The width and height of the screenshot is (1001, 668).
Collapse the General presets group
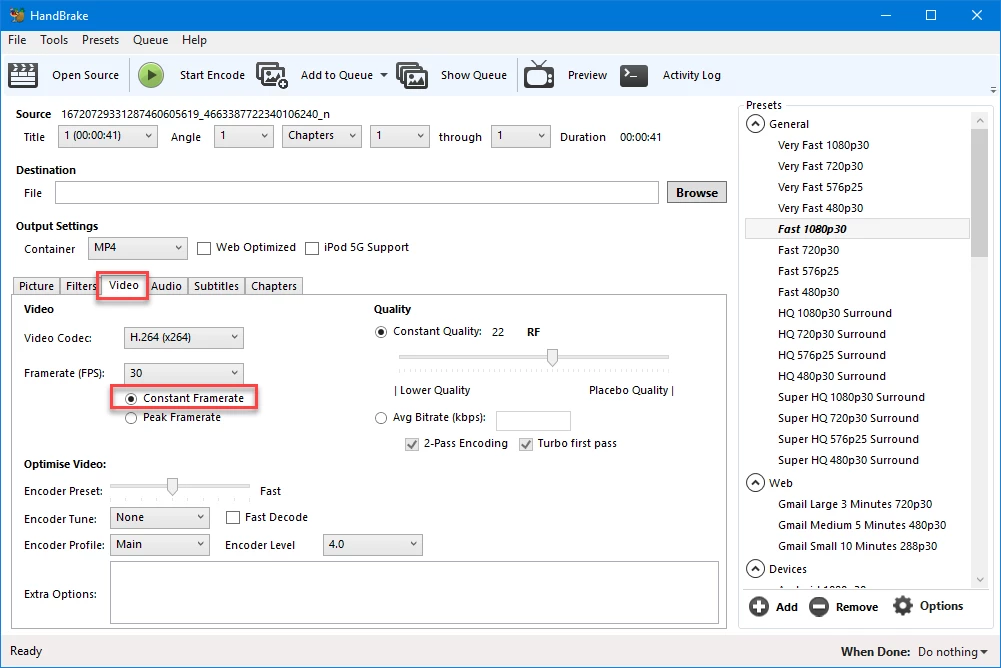click(x=755, y=124)
